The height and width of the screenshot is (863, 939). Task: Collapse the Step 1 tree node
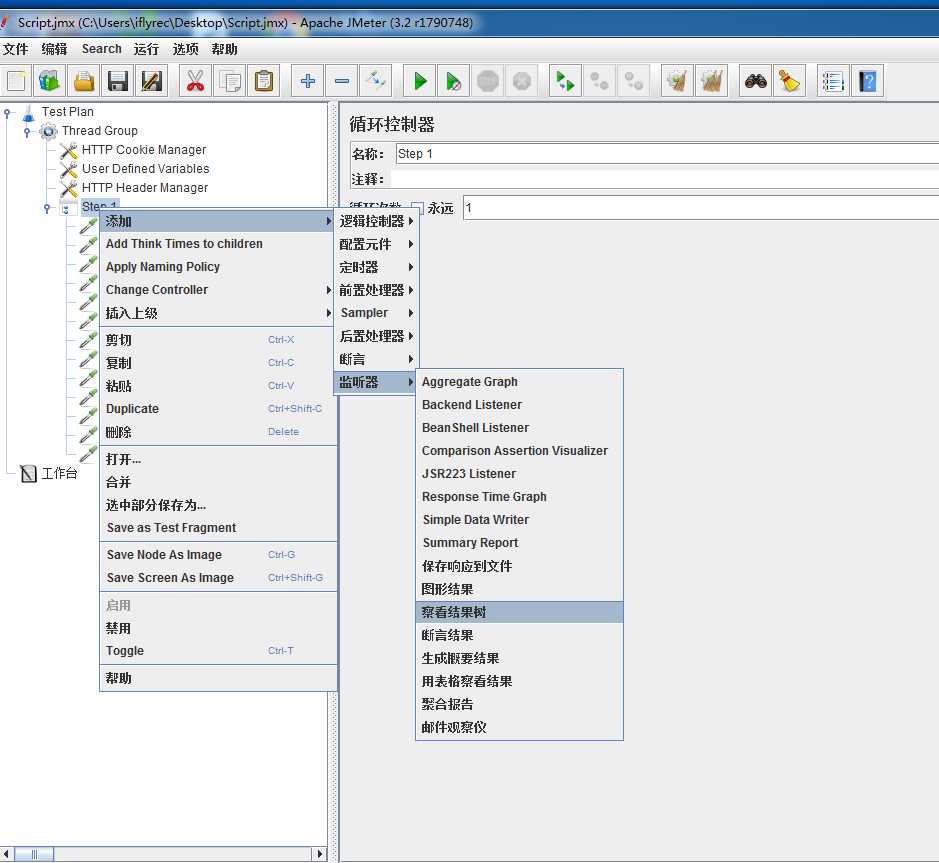coord(46,208)
